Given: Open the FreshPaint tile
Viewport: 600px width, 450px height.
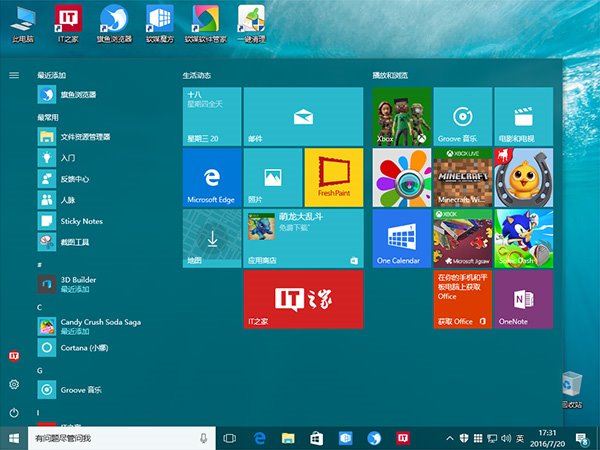Looking at the screenshot, I should point(332,178).
